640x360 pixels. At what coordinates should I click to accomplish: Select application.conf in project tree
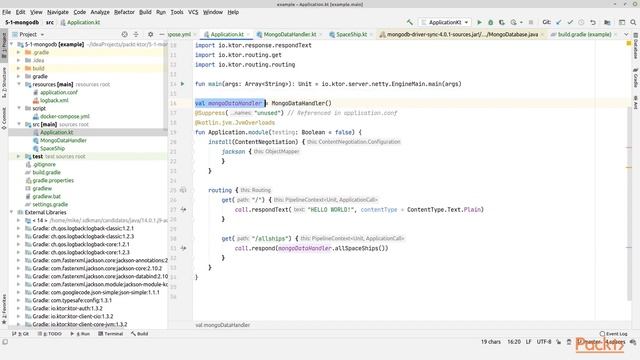(x=58, y=92)
